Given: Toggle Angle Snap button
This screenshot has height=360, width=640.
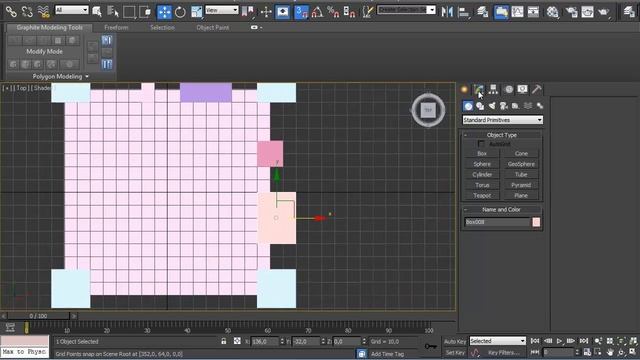Looking at the screenshot, I should 317,11.
